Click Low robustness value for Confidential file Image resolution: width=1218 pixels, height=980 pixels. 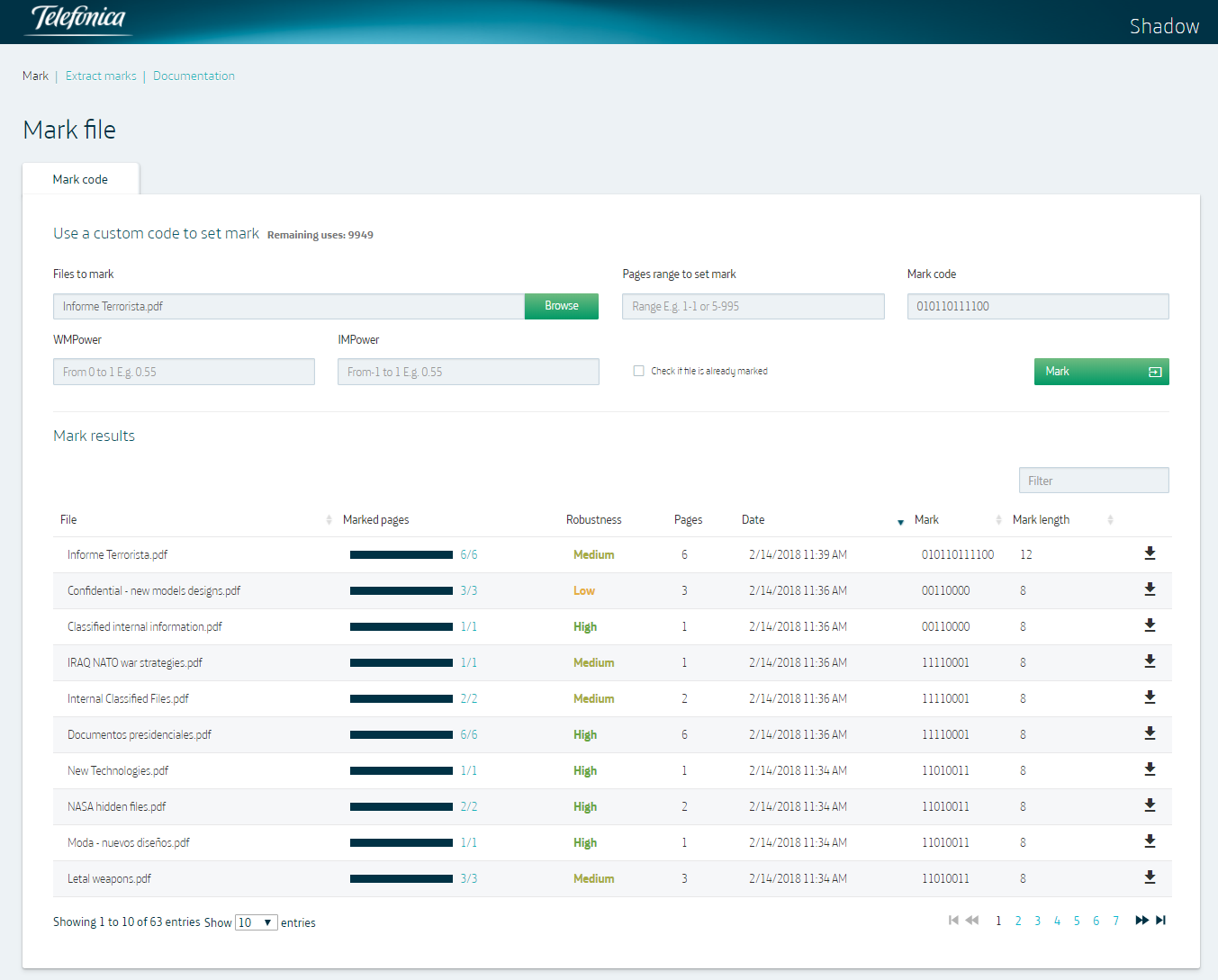(x=584, y=590)
